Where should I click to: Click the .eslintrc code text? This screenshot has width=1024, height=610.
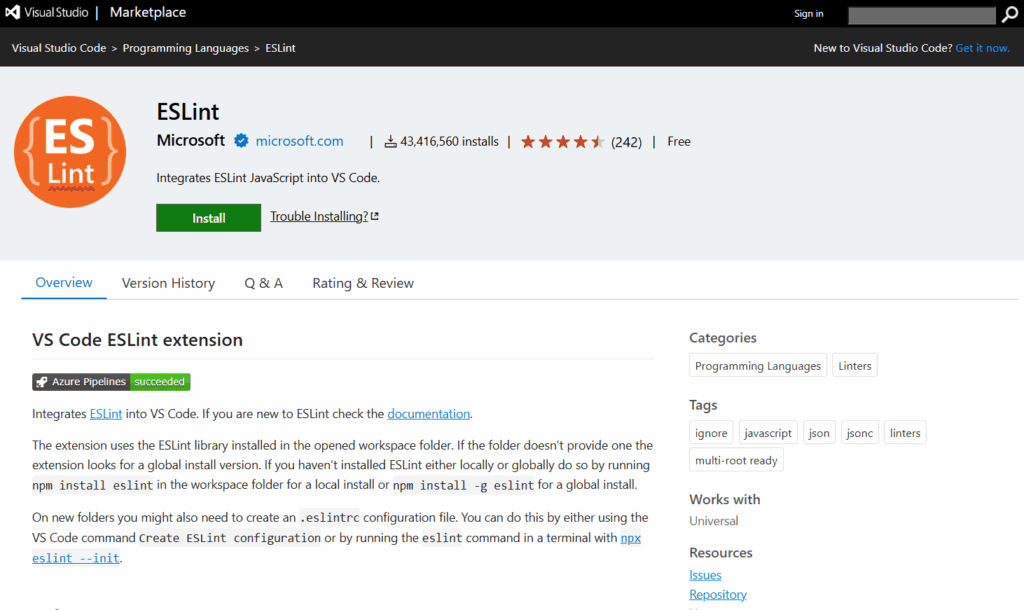[329, 518]
